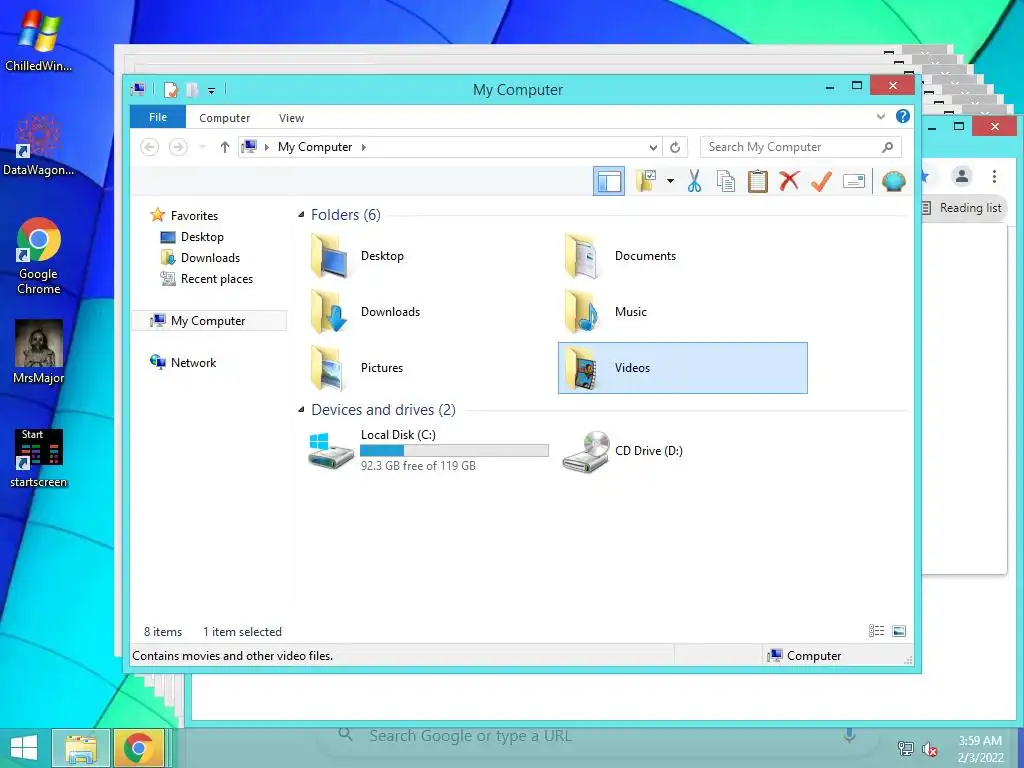Switch to Large icons view button in status bar
Screen dimensions: 1024x768
coord(899,631)
